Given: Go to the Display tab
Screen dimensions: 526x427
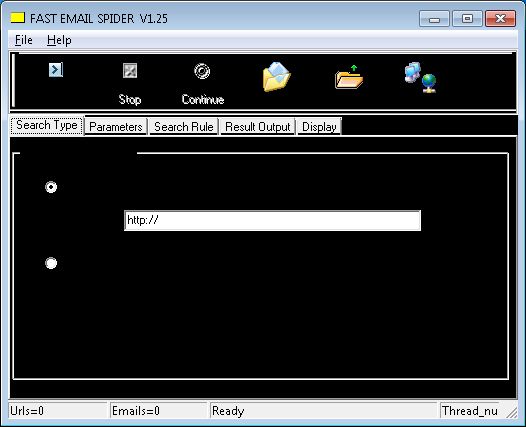Looking at the screenshot, I should [x=319, y=127].
